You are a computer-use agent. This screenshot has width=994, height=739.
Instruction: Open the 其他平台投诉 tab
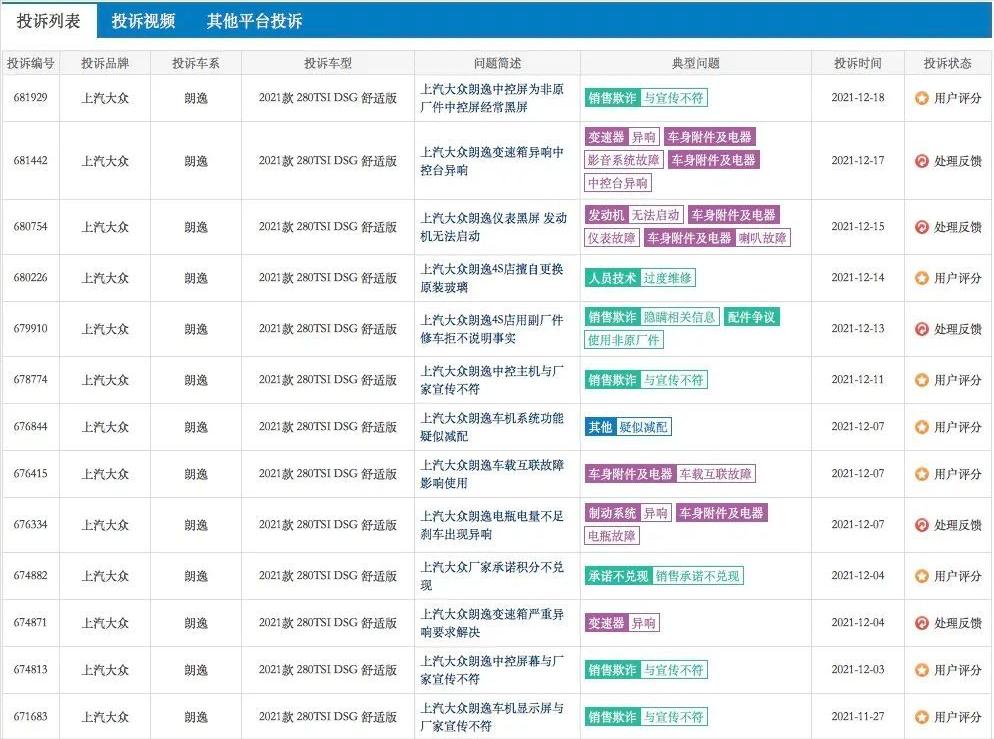coord(255,19)
